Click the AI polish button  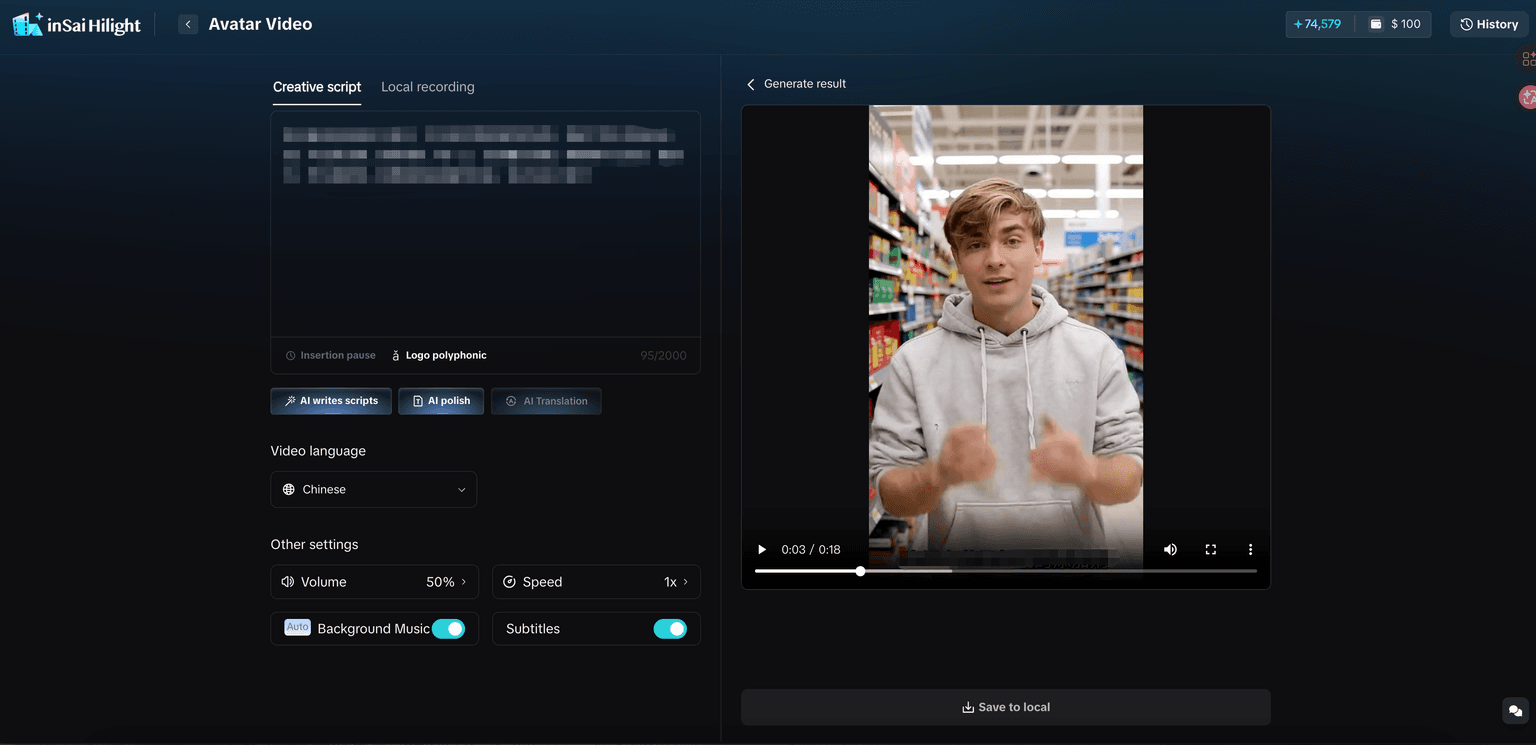click(x=441, y=401)
